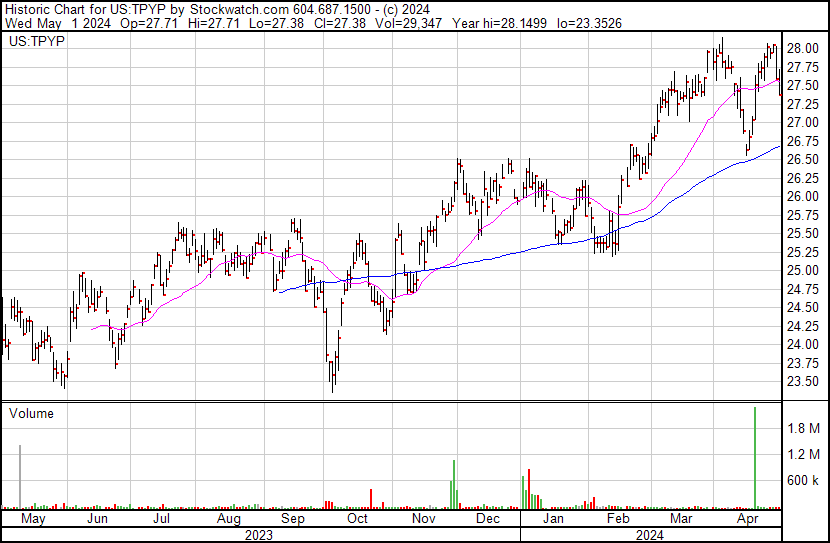
Task: Click the May month label
Action: tap(33, 519)
